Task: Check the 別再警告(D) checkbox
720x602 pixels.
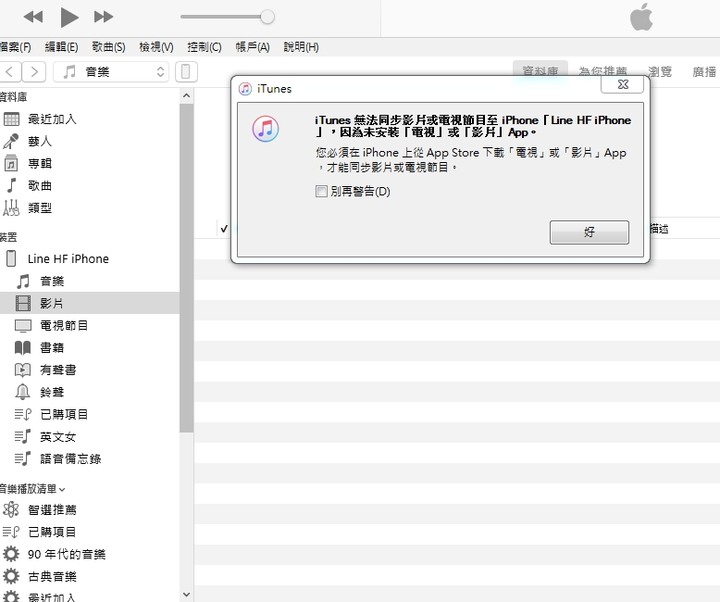Action: [x=321, y=191]
